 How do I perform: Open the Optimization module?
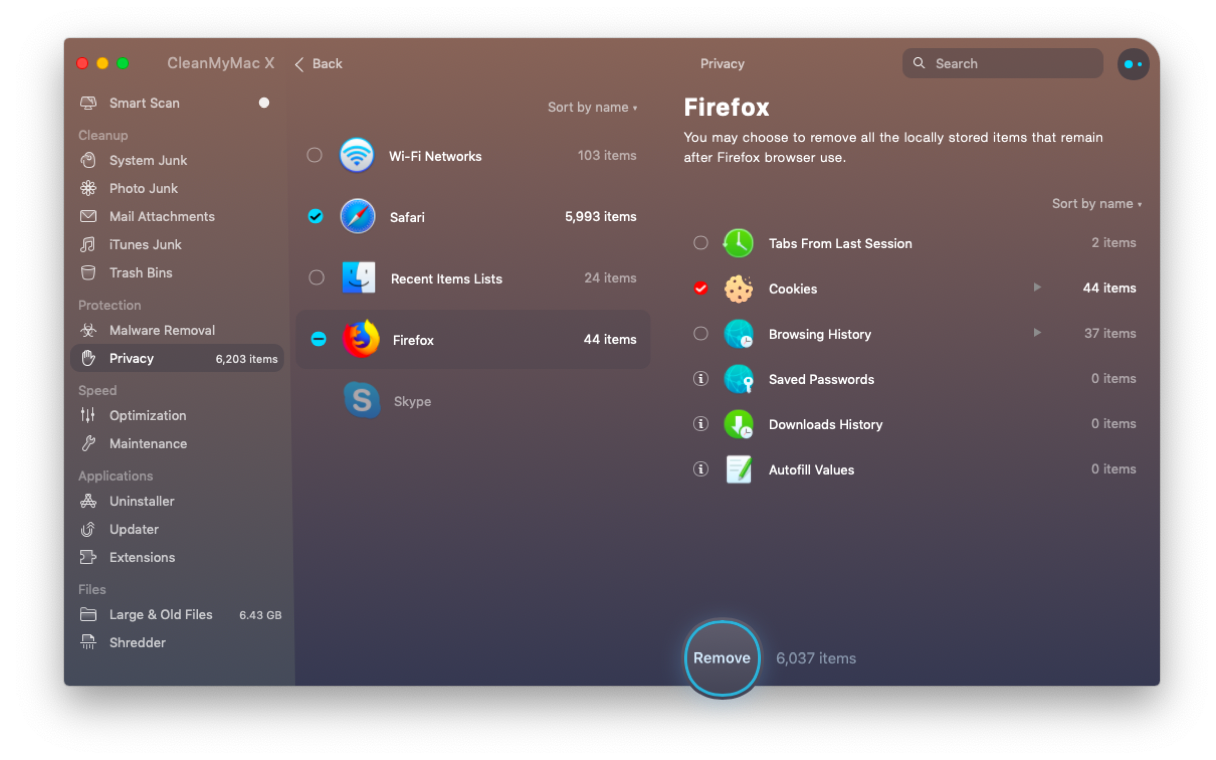176,415
